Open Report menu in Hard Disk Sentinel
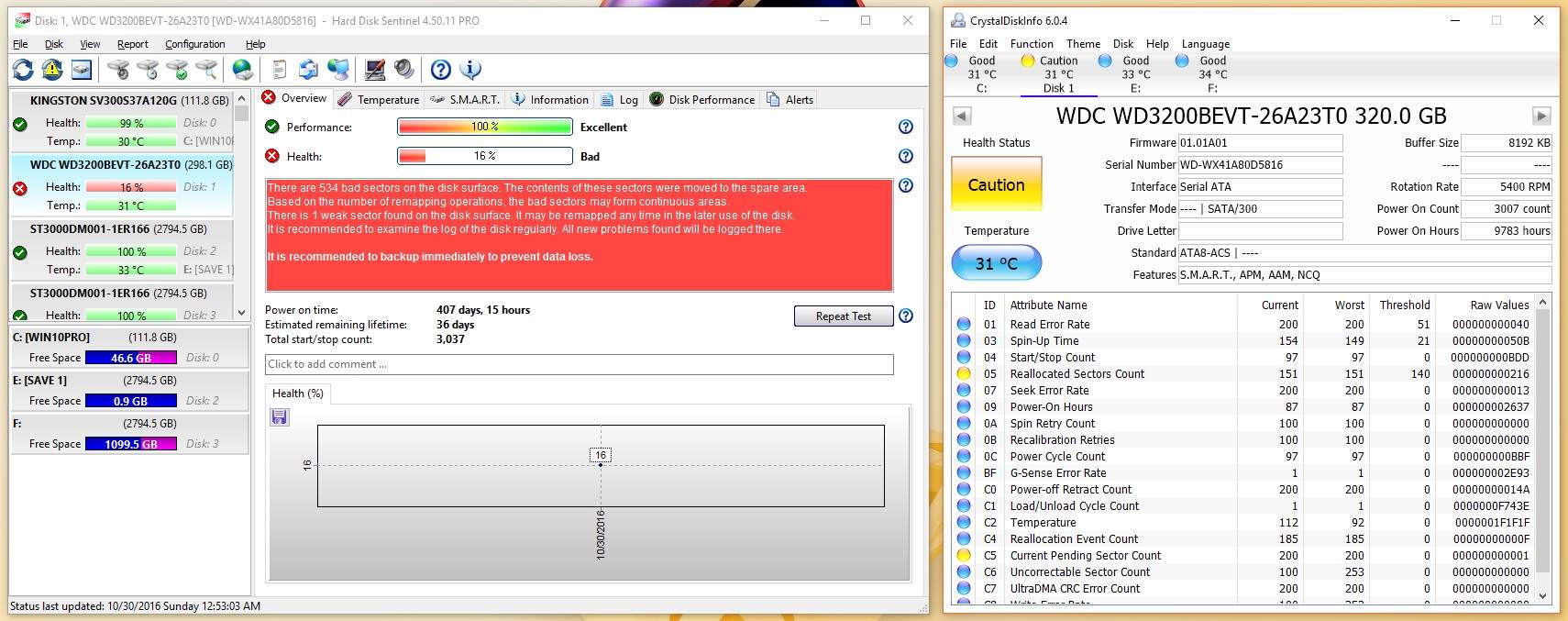This screenshot has width=1568, height=621. pyautogui.click(x=133, y=44)
